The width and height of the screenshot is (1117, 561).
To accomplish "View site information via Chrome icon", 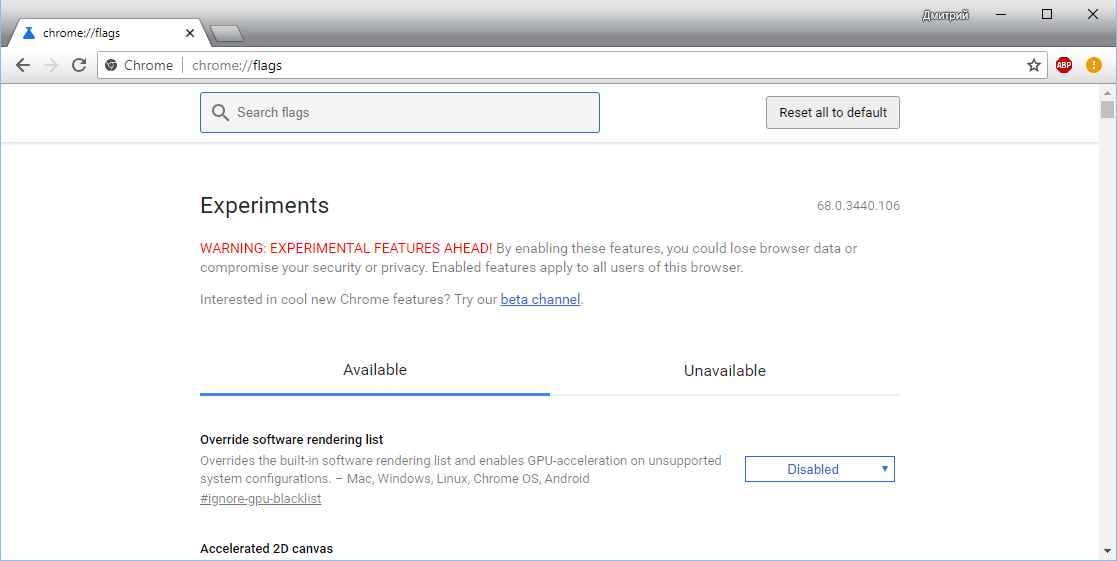I will click(x=111, y=65).
